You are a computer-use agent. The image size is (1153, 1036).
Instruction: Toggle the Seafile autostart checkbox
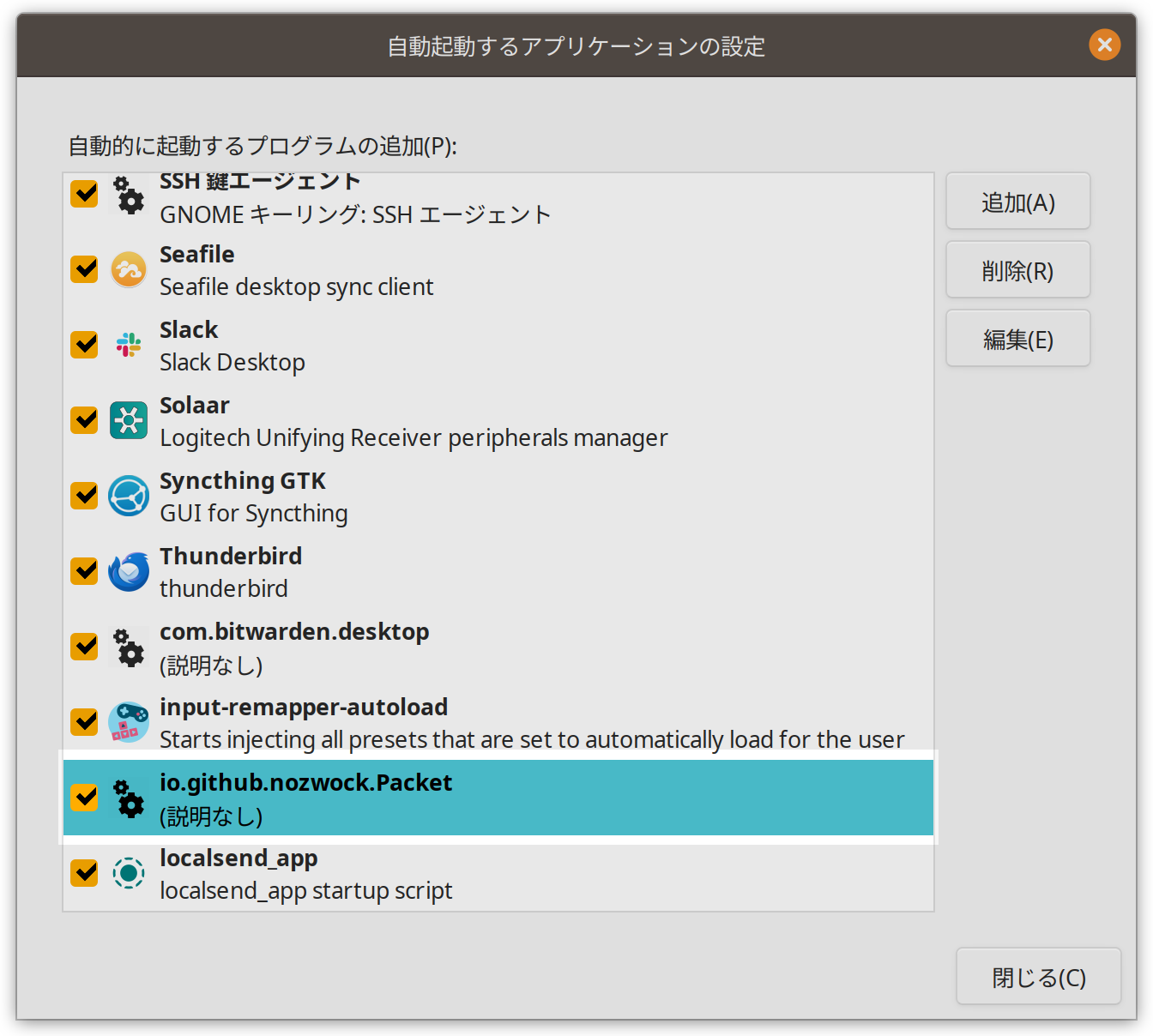(x=84, y=269)
